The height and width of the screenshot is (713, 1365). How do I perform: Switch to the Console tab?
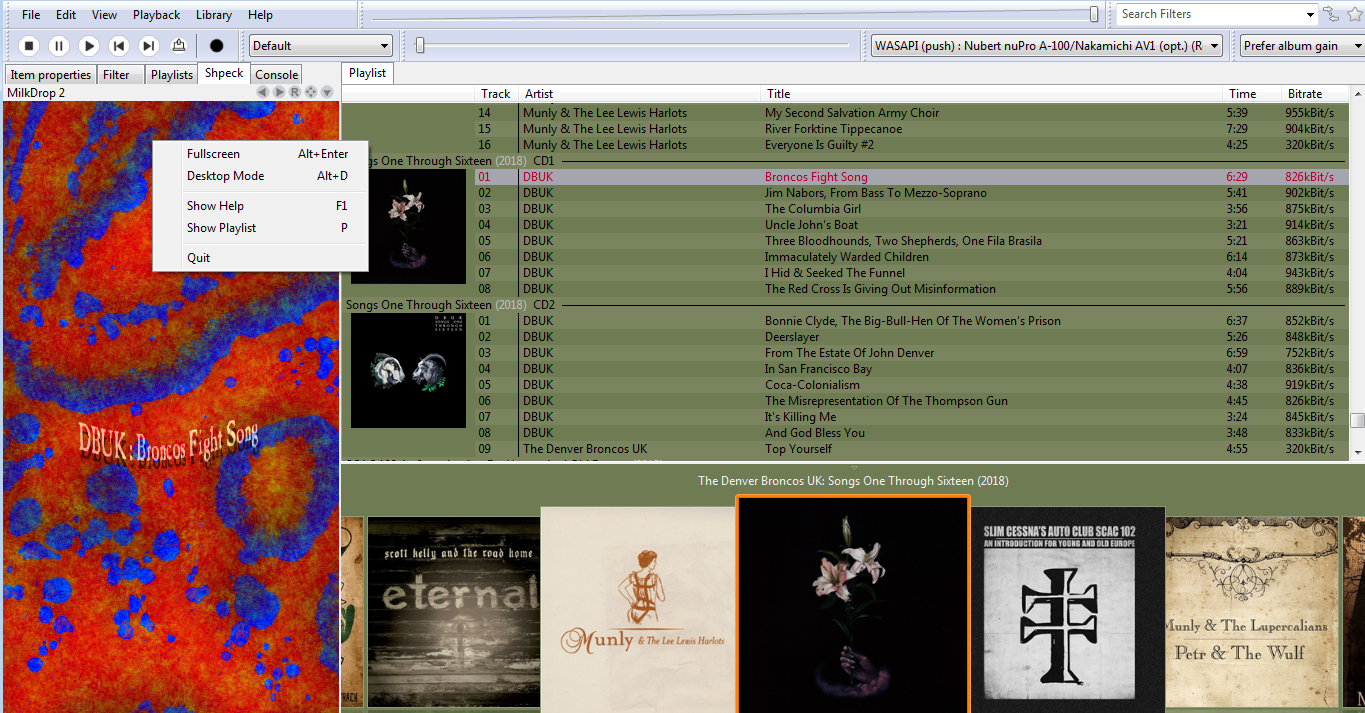[x=275, y=74]
